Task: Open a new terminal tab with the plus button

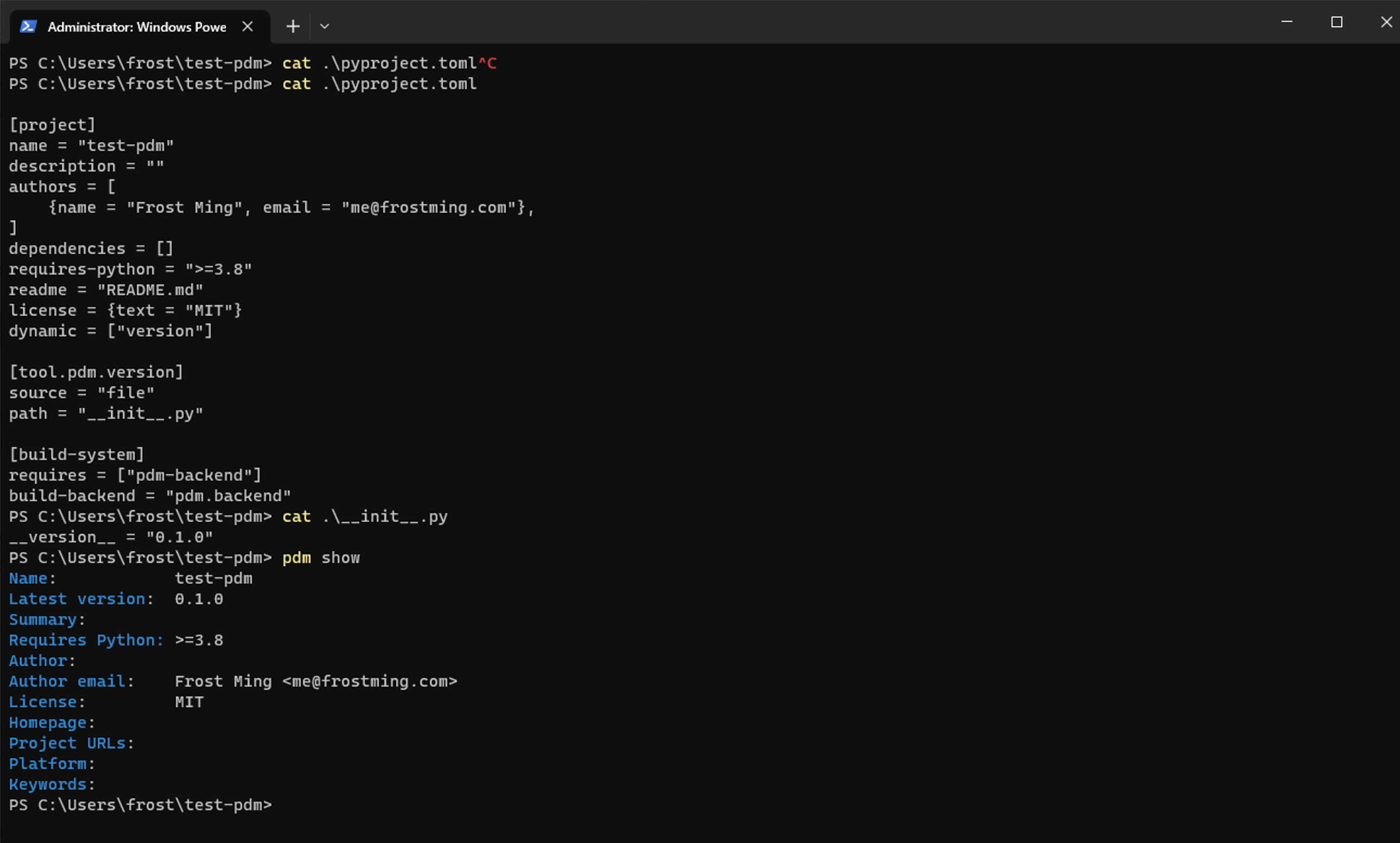Action: click(292, 25)
